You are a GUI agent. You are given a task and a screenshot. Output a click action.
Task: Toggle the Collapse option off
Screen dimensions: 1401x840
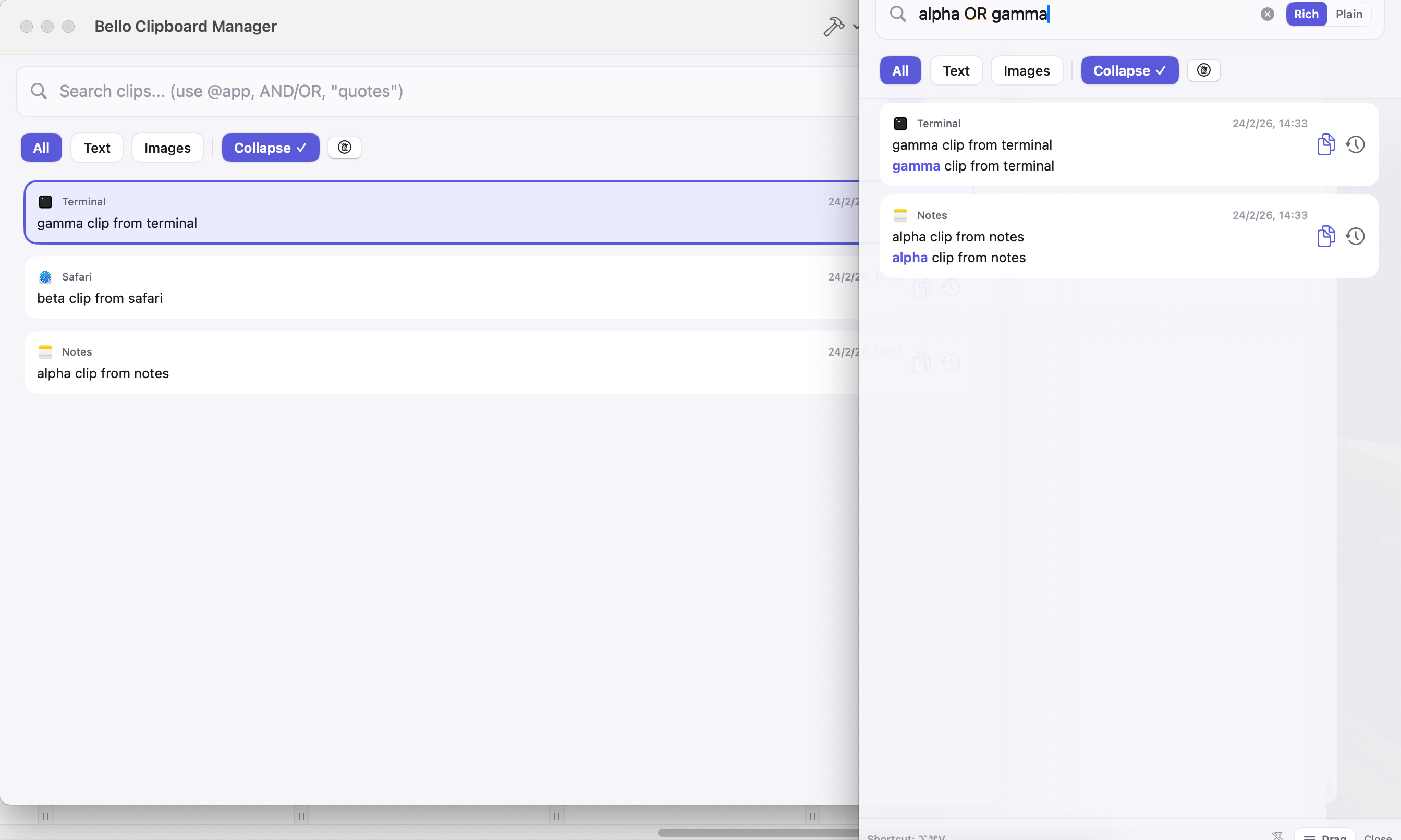[x=271, y=147]
